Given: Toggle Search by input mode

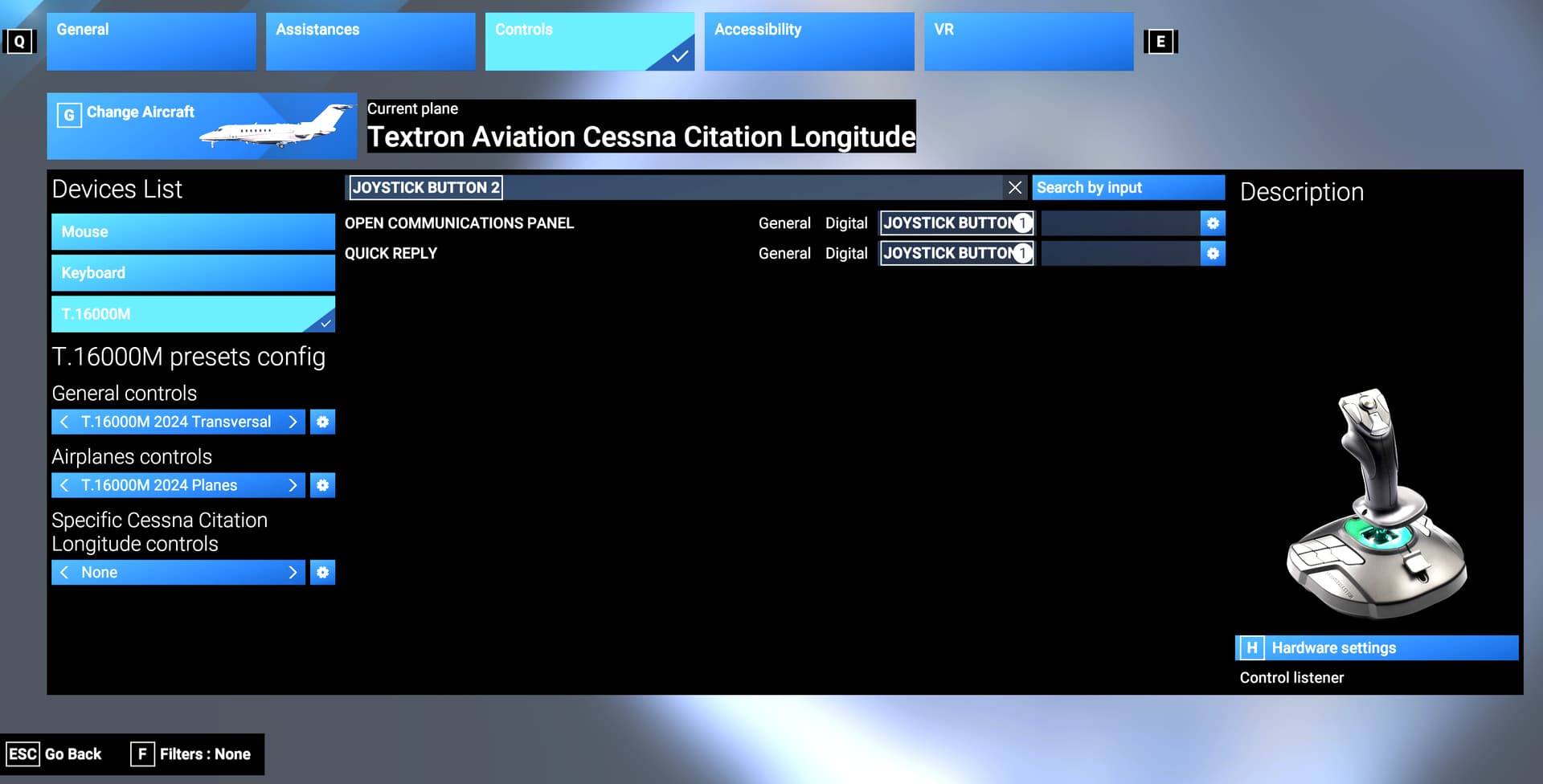Looking at the screenshot, I should point(1128,187).
